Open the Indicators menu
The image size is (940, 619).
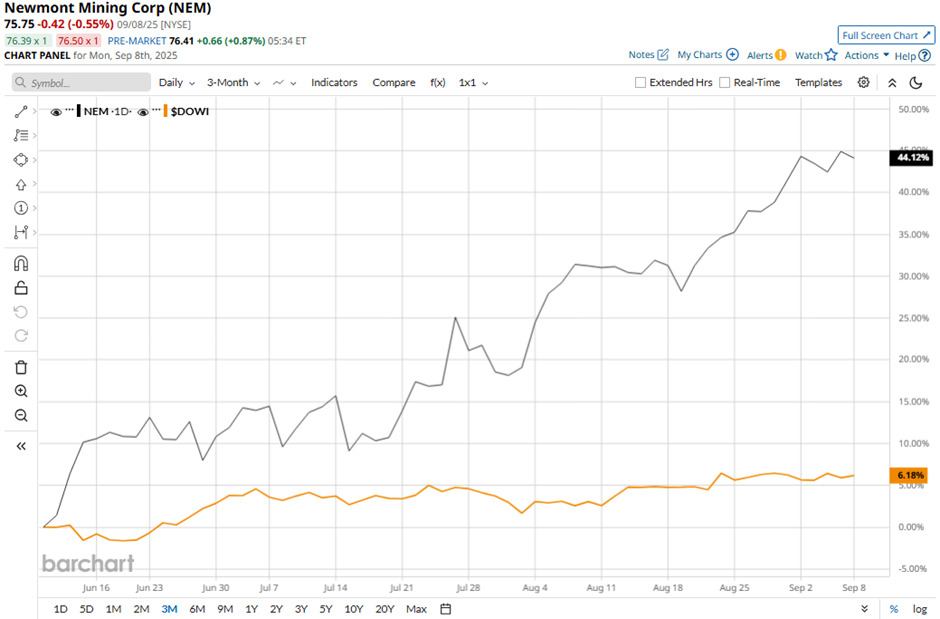tap(334, 83)
